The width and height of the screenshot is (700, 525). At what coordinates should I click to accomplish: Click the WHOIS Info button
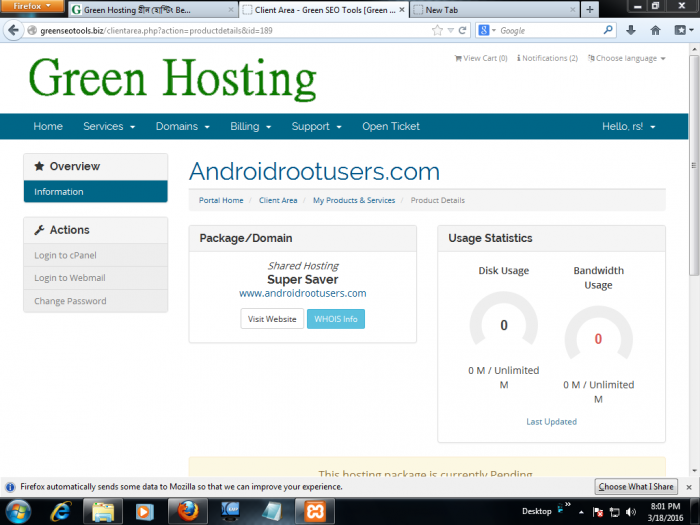coord(336,319)
